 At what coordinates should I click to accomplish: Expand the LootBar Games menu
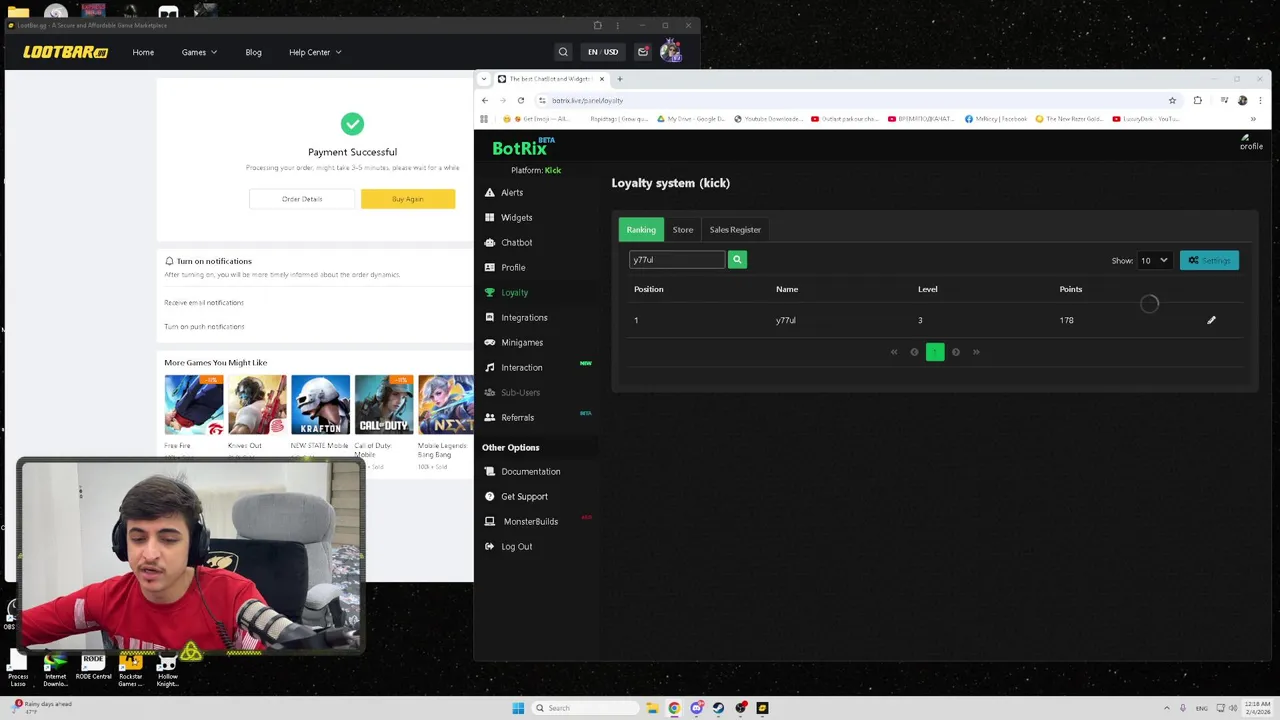click(x=199, y=52)
